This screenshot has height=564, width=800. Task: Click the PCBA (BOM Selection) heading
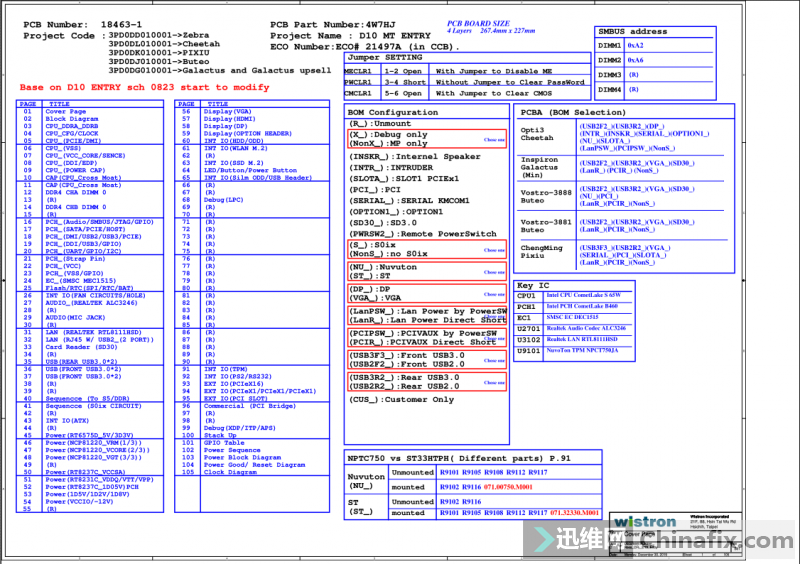point(572,112)
